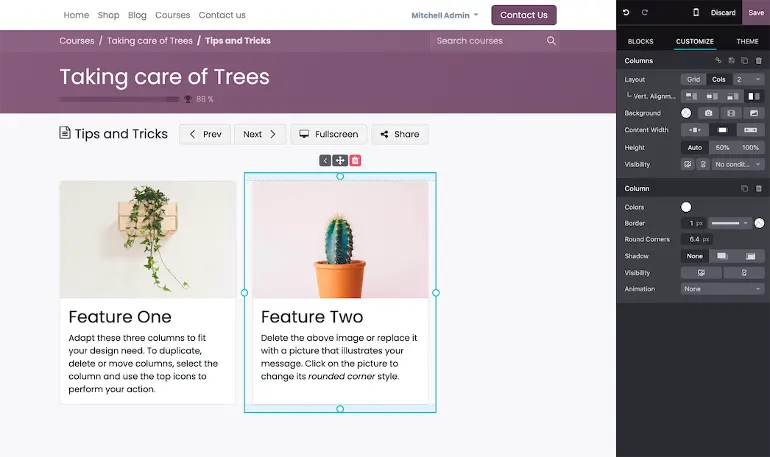Click the search magnifier in course search
The width and height of the screenshot is (770, 457).
tap(551, 41)
